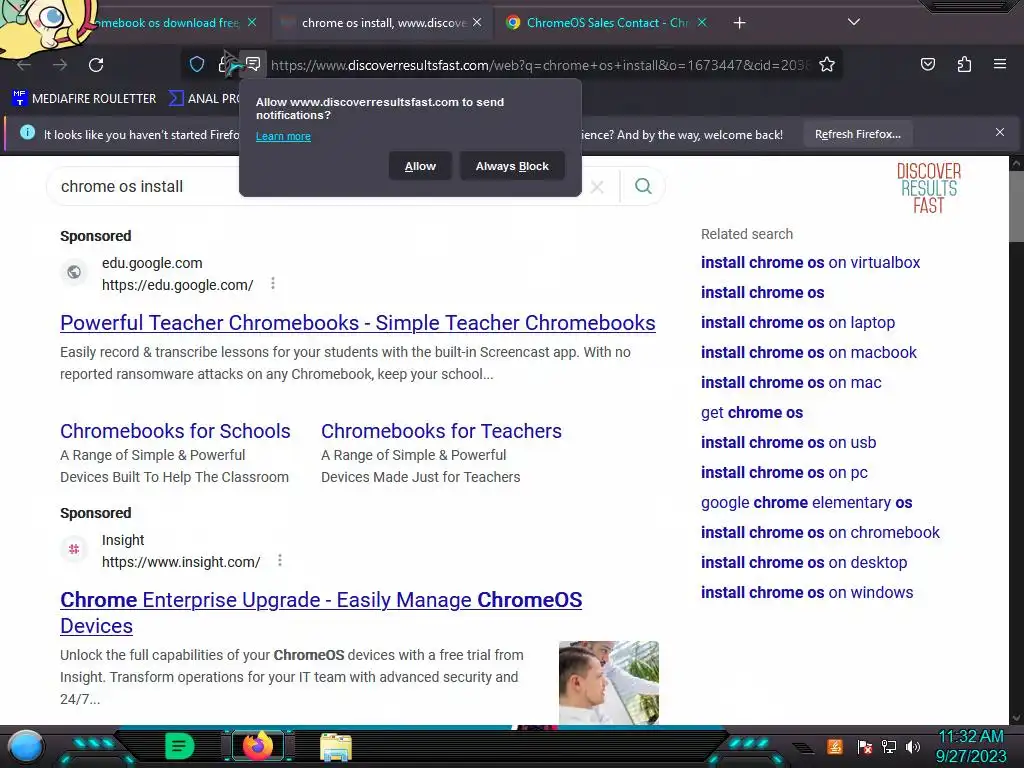Viewport: 1024px width, 768px height.
Task: Select get chrome os related search
Action: 752,413
